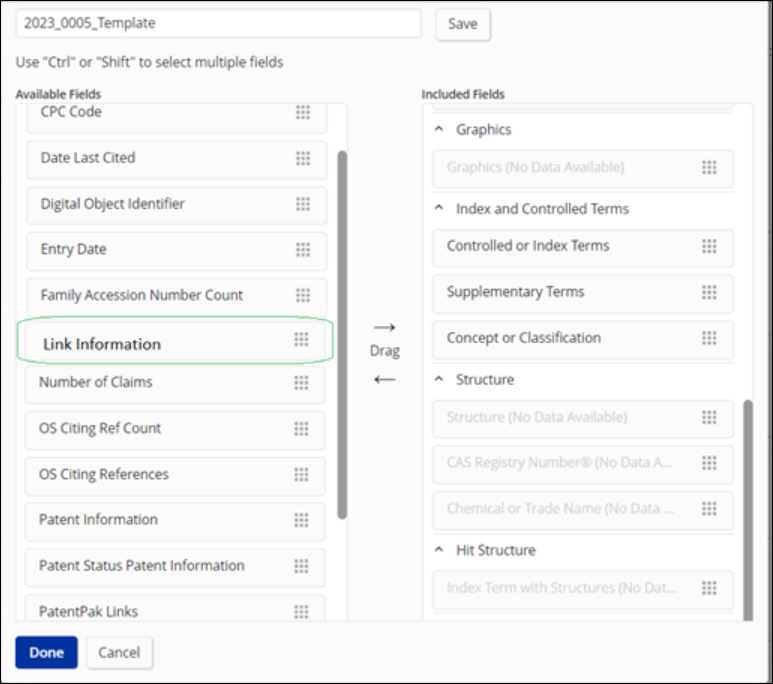Click the drag handle beside Date Last Cited

(302, 158)
